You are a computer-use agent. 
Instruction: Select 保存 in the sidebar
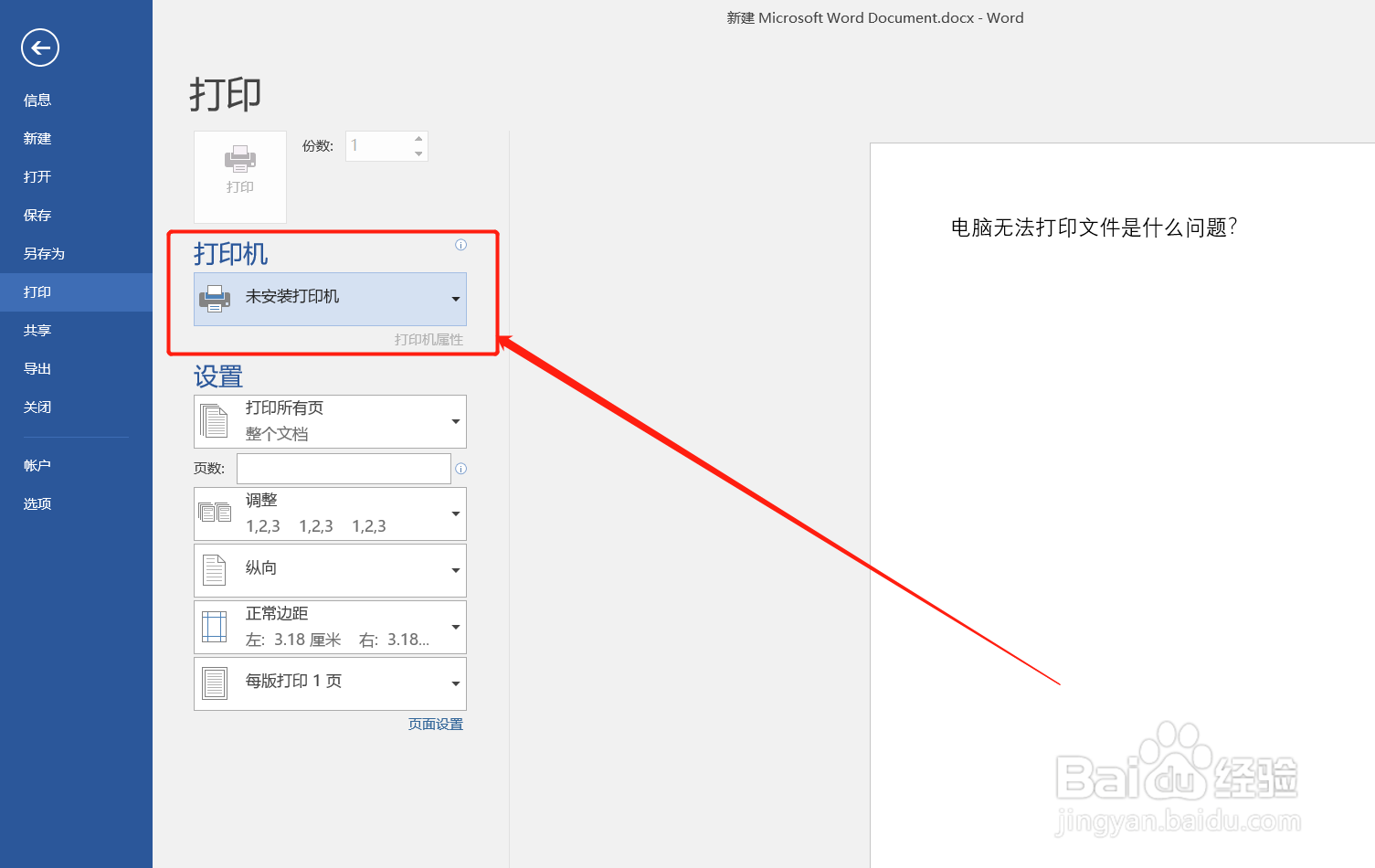pyautogui.click(x=76, y=216)
